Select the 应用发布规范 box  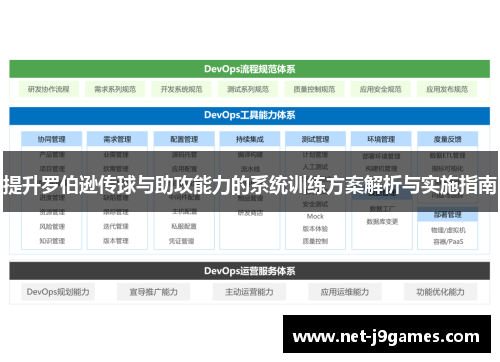(447, 89)
